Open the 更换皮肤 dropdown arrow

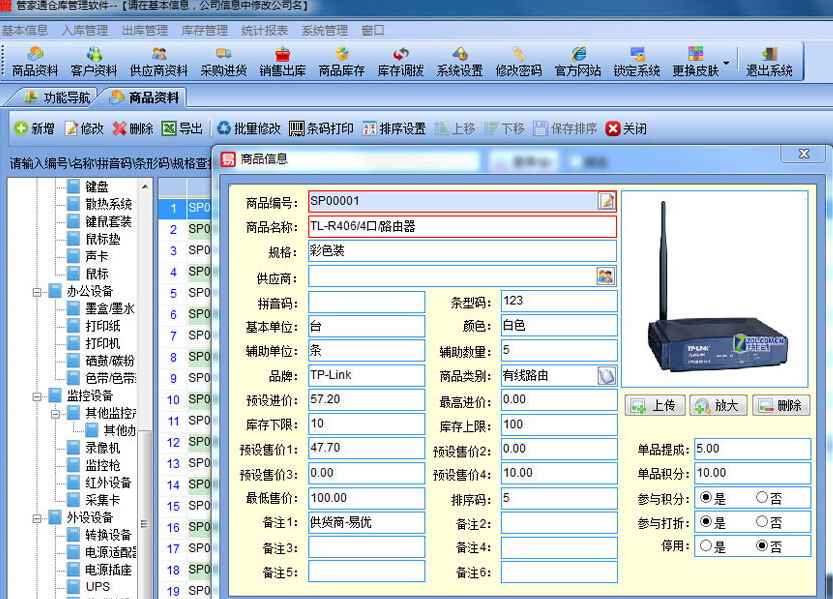click(x=726, y=63)
